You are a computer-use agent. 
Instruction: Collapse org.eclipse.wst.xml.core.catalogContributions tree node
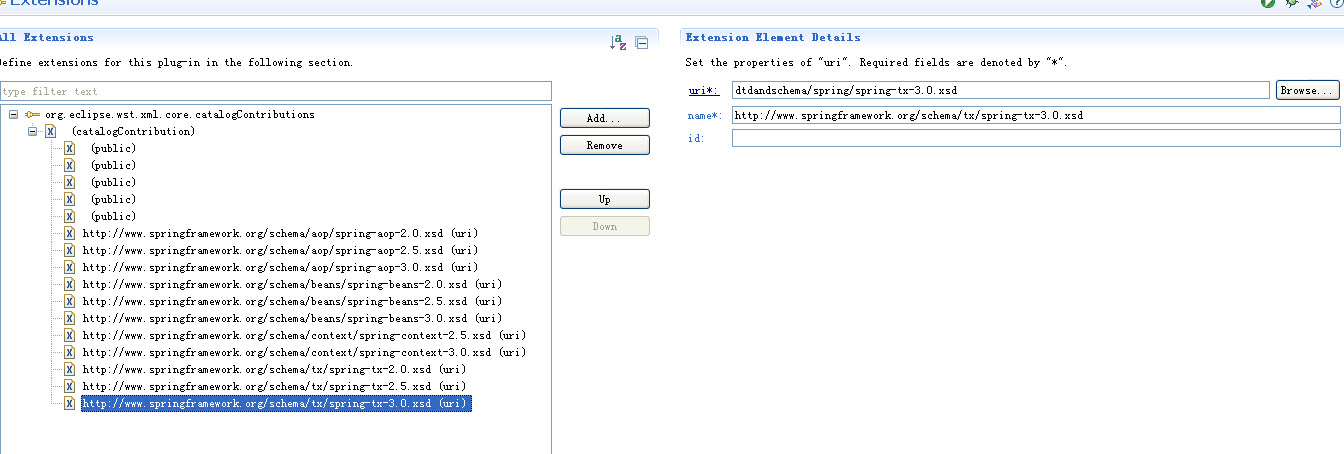coord(13,114)
